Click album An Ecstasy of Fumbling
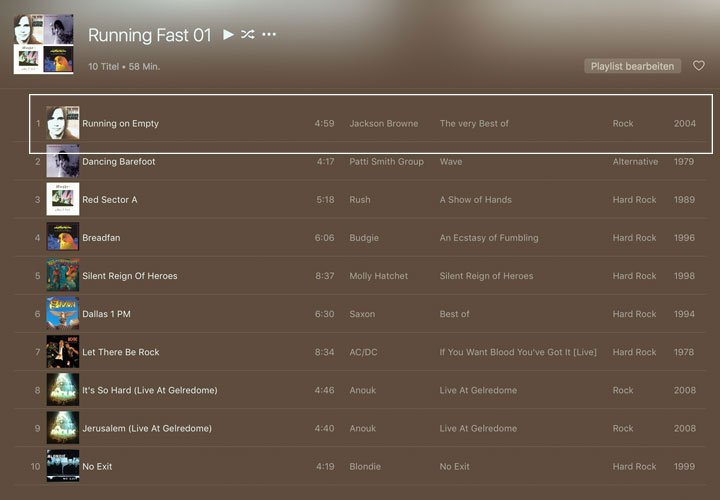Screen dimensions: 720x500 (x=489, y=238)
